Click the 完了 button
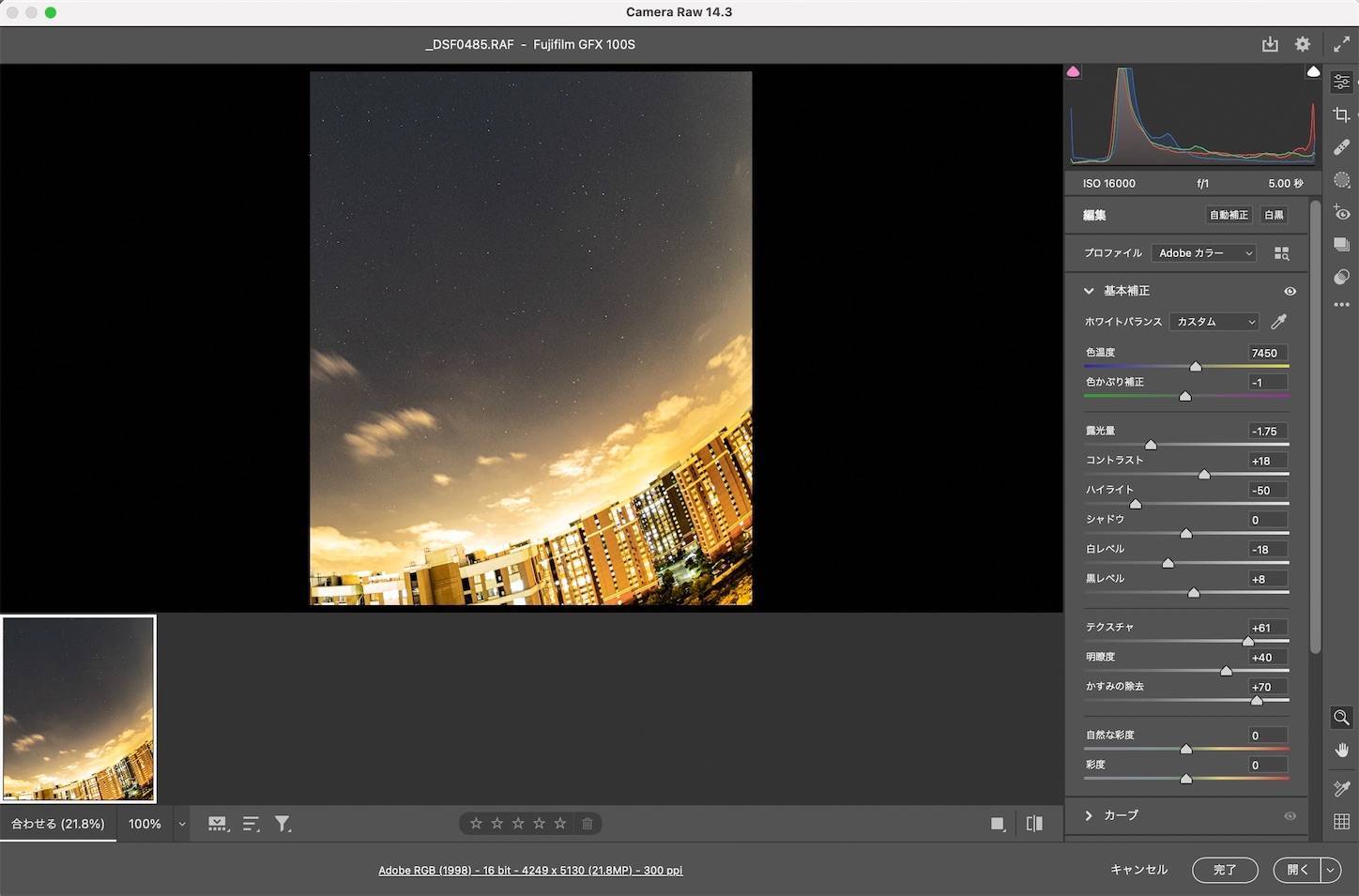 pos(1225,870)
